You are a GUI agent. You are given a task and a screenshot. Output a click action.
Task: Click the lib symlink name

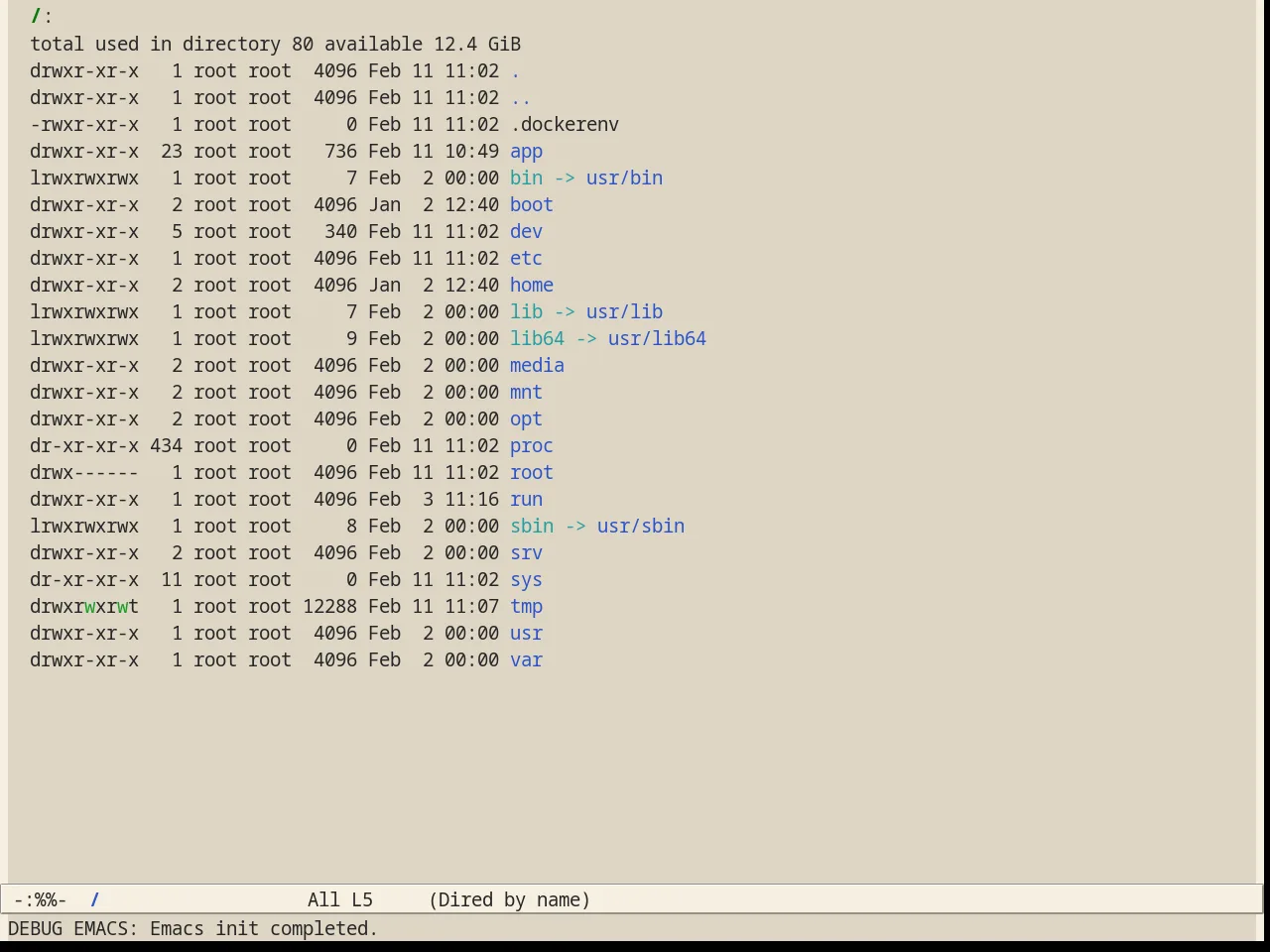click(x=526, y=312)
